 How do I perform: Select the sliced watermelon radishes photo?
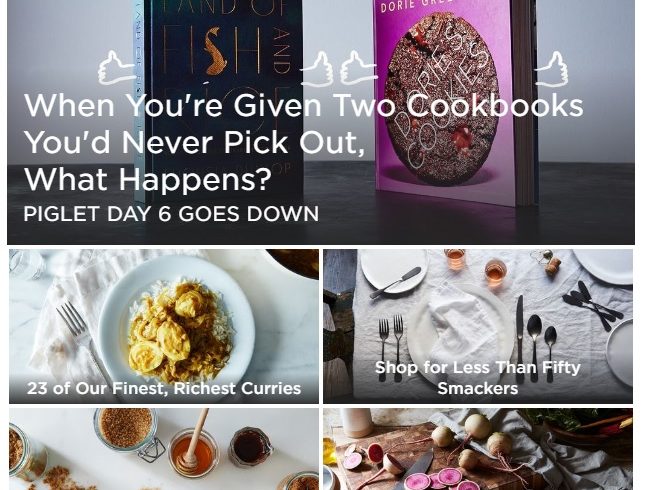pyautogui.click(x=478, y=449)
